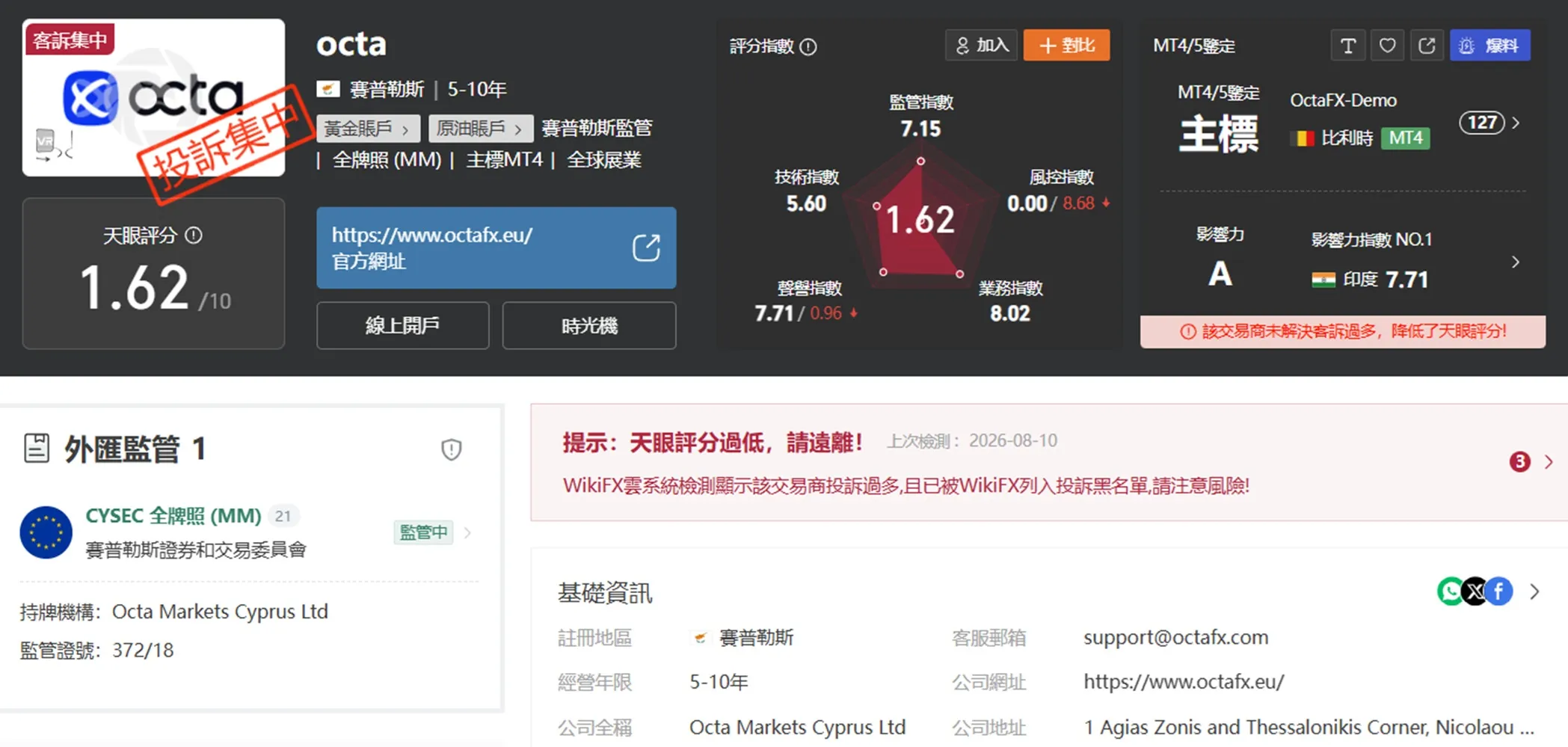Open the official website link box
The height and width of the screenshot is (747, 1568).
[x=496, y=248]
